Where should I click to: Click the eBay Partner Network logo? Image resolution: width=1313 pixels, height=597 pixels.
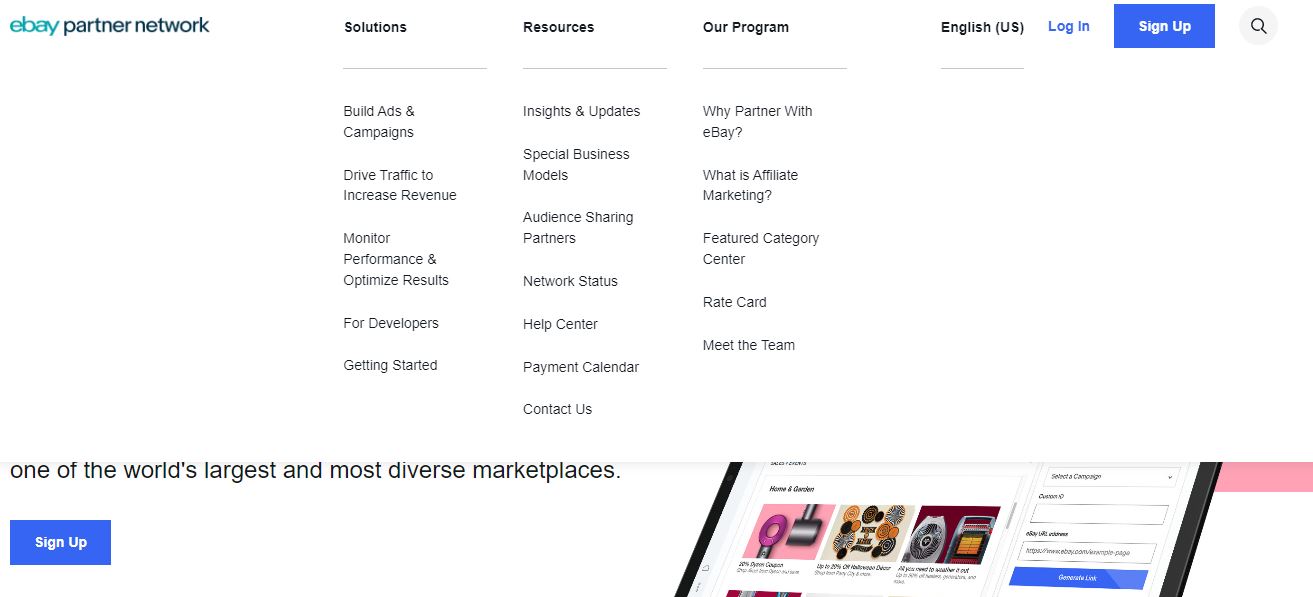[x=109, y=25]
